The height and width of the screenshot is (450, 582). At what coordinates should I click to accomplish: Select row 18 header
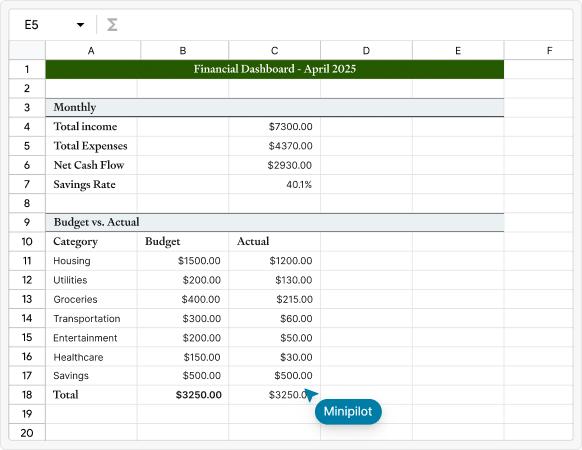[x=27, y=395]
